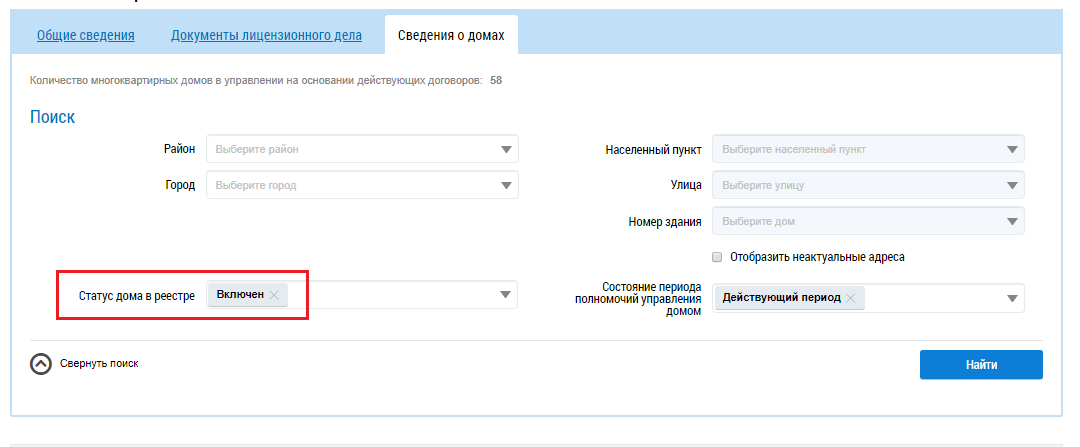Click the Включен tag label
Screen dimensions: 1080x447
pos(240,294)
